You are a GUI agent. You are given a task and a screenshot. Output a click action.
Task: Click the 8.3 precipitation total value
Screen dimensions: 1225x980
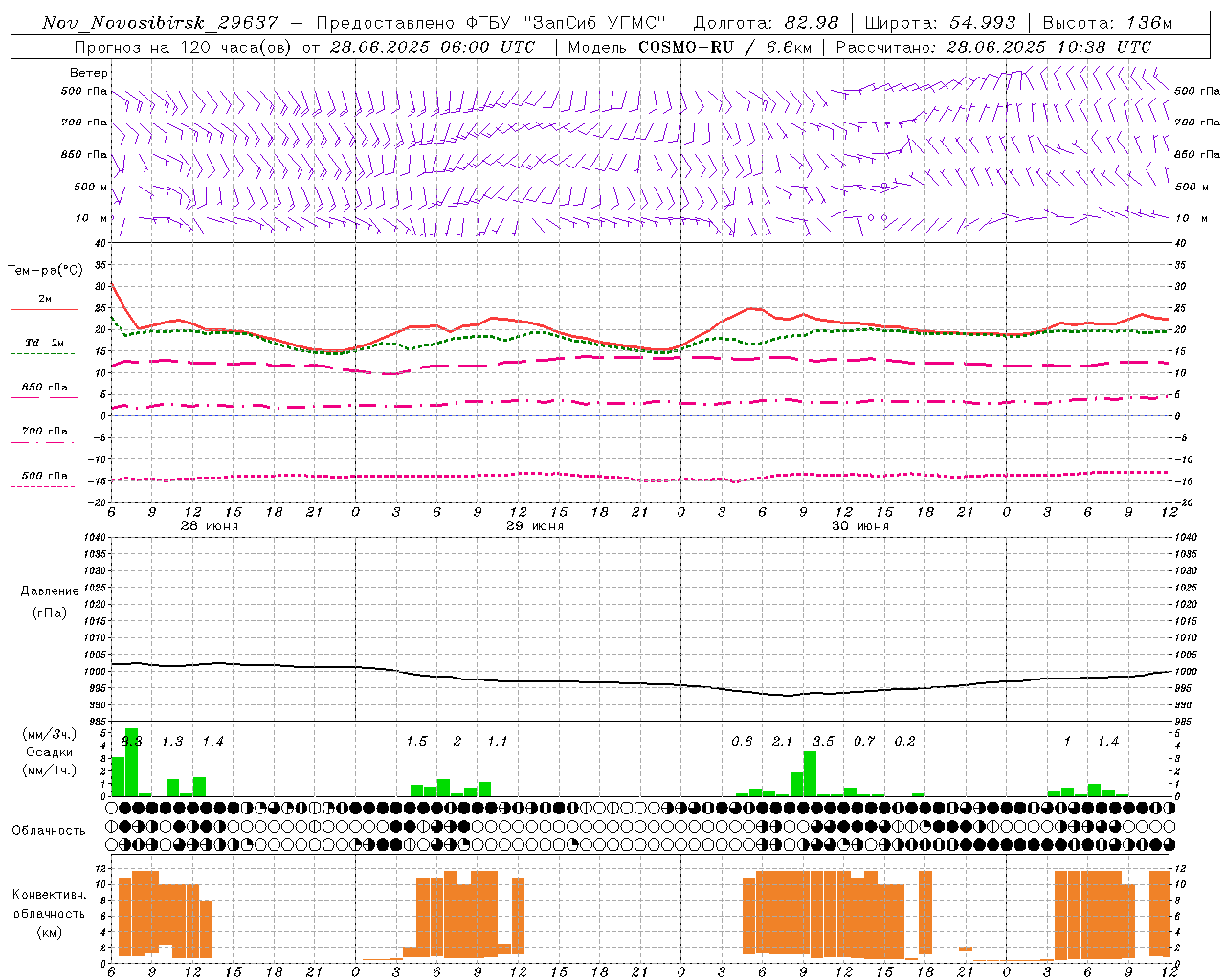(x=131, y=742)
